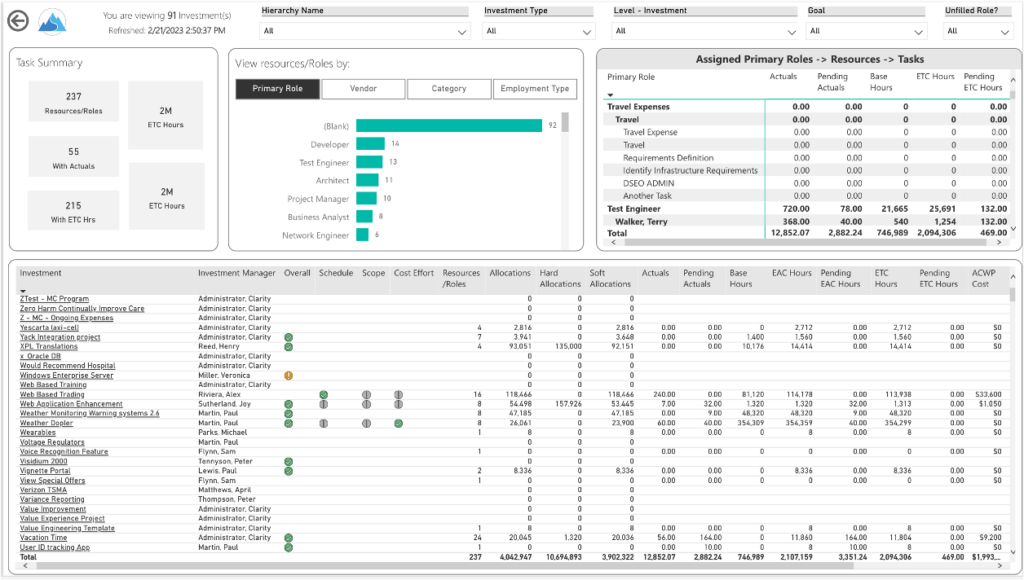Viewport: 1024px width, 580px height.
Task: Click the ACWP Cost column header
Action: tap(983, 278)
